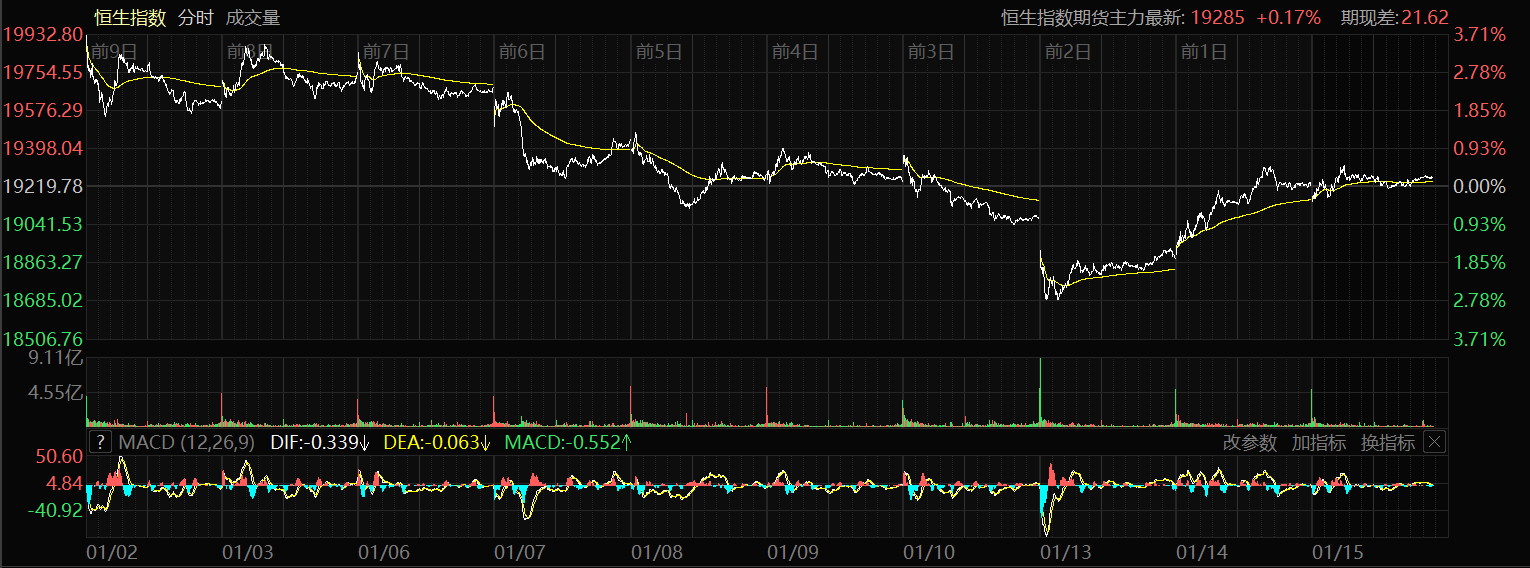1530x568 pixels.
Task: Click 改参数 to modify indicator parameters
Action: tap(1250, 442)
